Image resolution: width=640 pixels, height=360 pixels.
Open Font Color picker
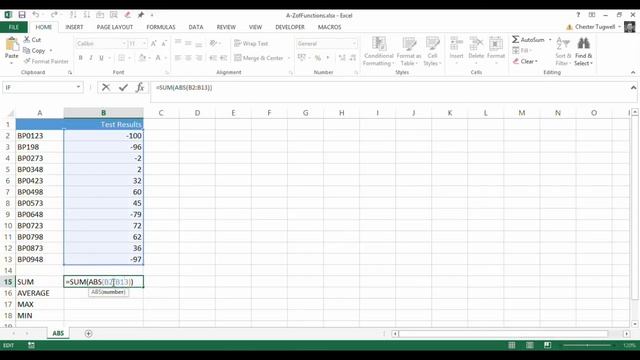click(158, 58)
